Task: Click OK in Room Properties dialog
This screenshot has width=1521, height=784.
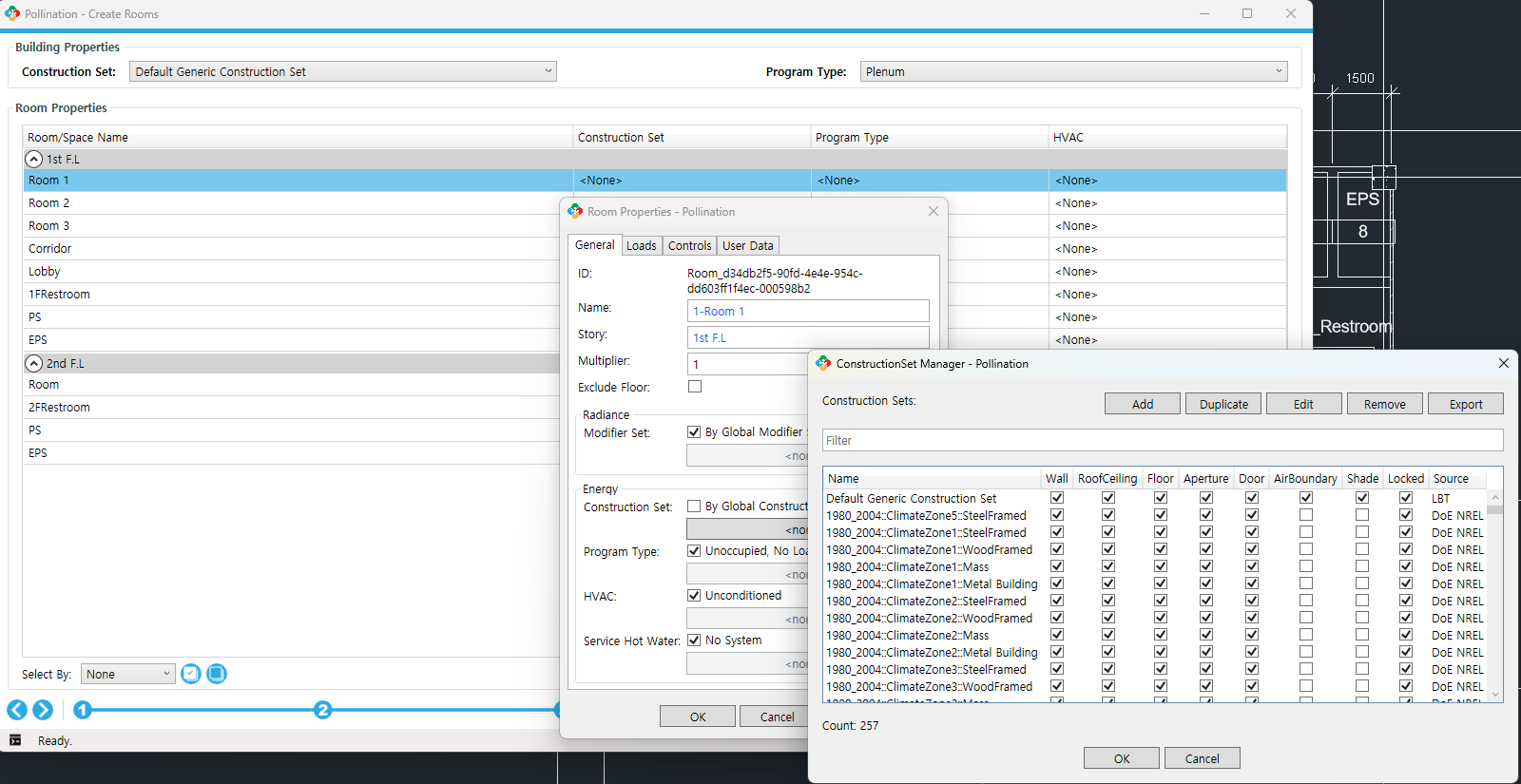Action: point(698,717)
